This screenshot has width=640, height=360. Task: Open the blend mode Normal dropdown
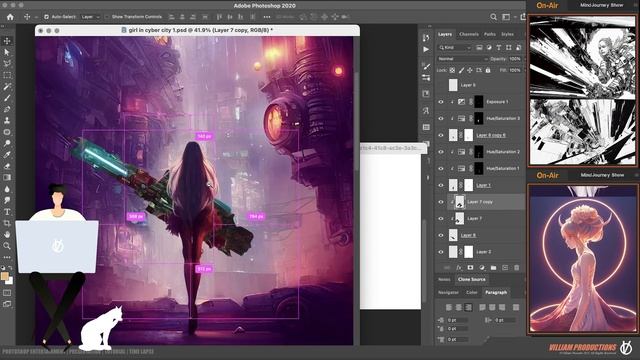462,59
